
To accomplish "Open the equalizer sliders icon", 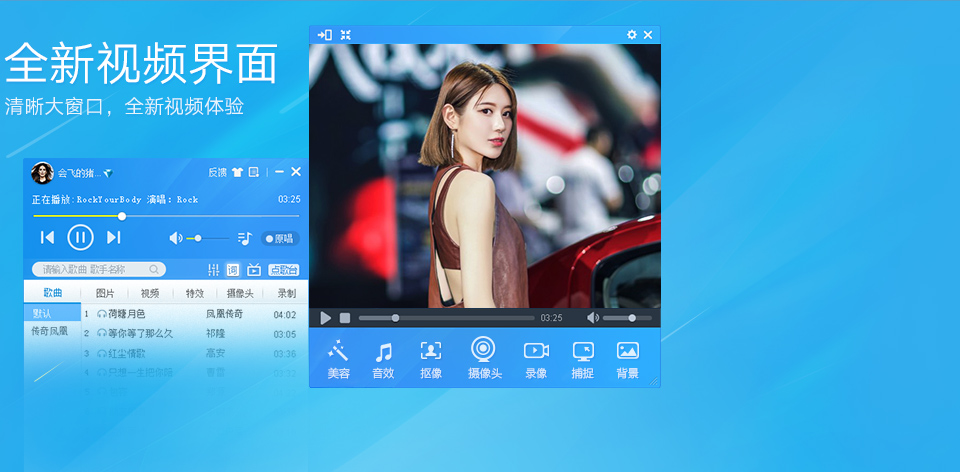I will (214, 270).
